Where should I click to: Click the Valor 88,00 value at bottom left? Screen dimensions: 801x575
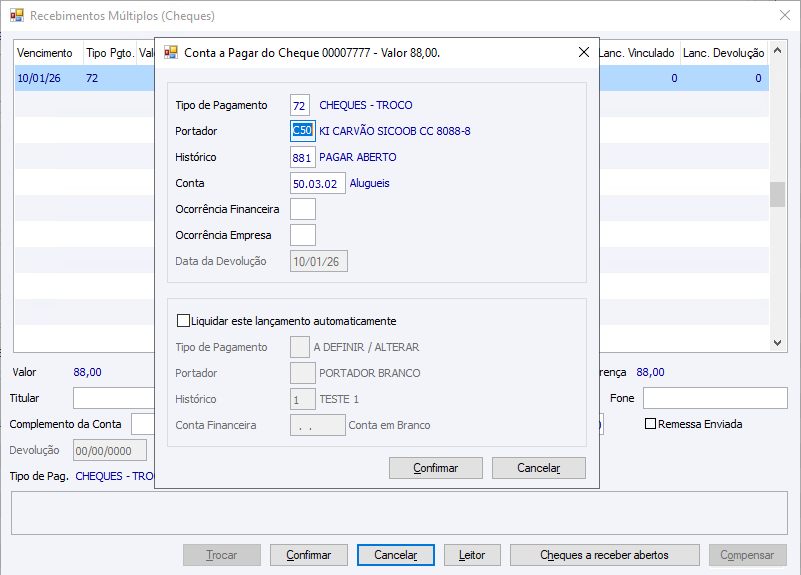(87, 372)
